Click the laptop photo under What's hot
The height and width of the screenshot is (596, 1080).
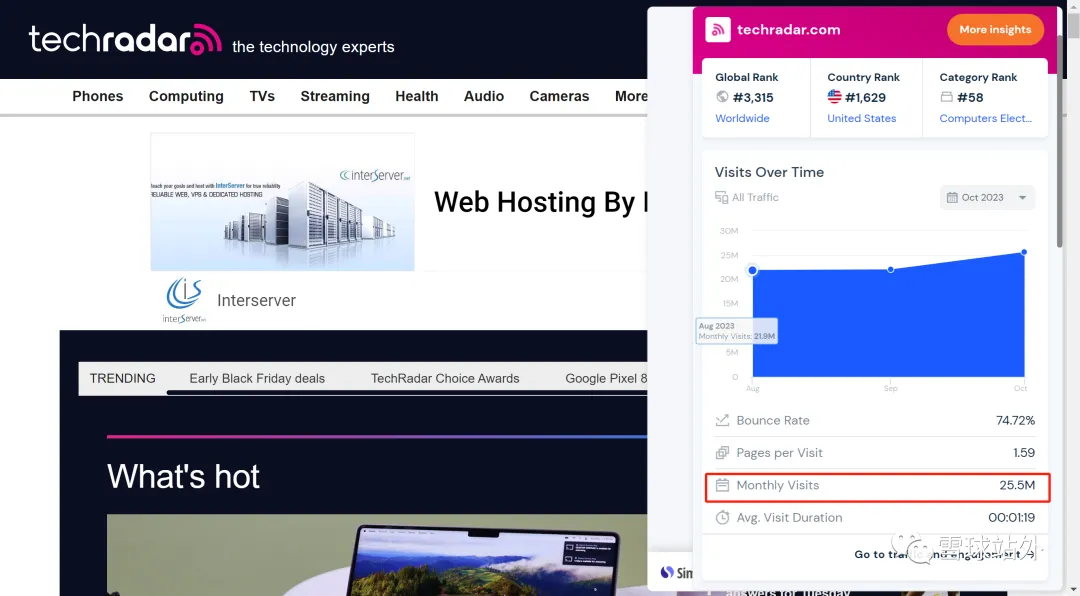click(x=377, y=555)
